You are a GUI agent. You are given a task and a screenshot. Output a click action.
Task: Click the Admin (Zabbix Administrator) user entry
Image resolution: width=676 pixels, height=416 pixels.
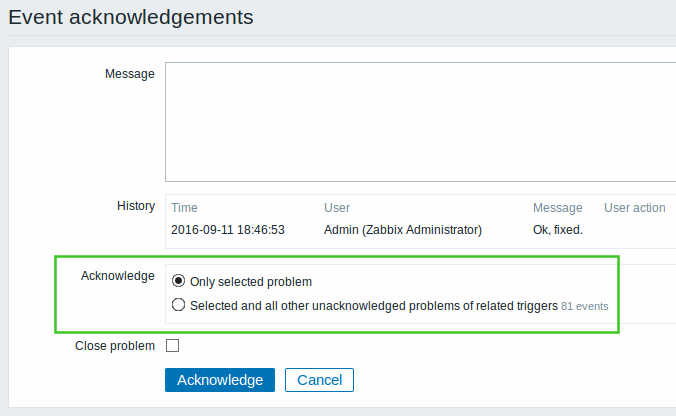[403, 230]
